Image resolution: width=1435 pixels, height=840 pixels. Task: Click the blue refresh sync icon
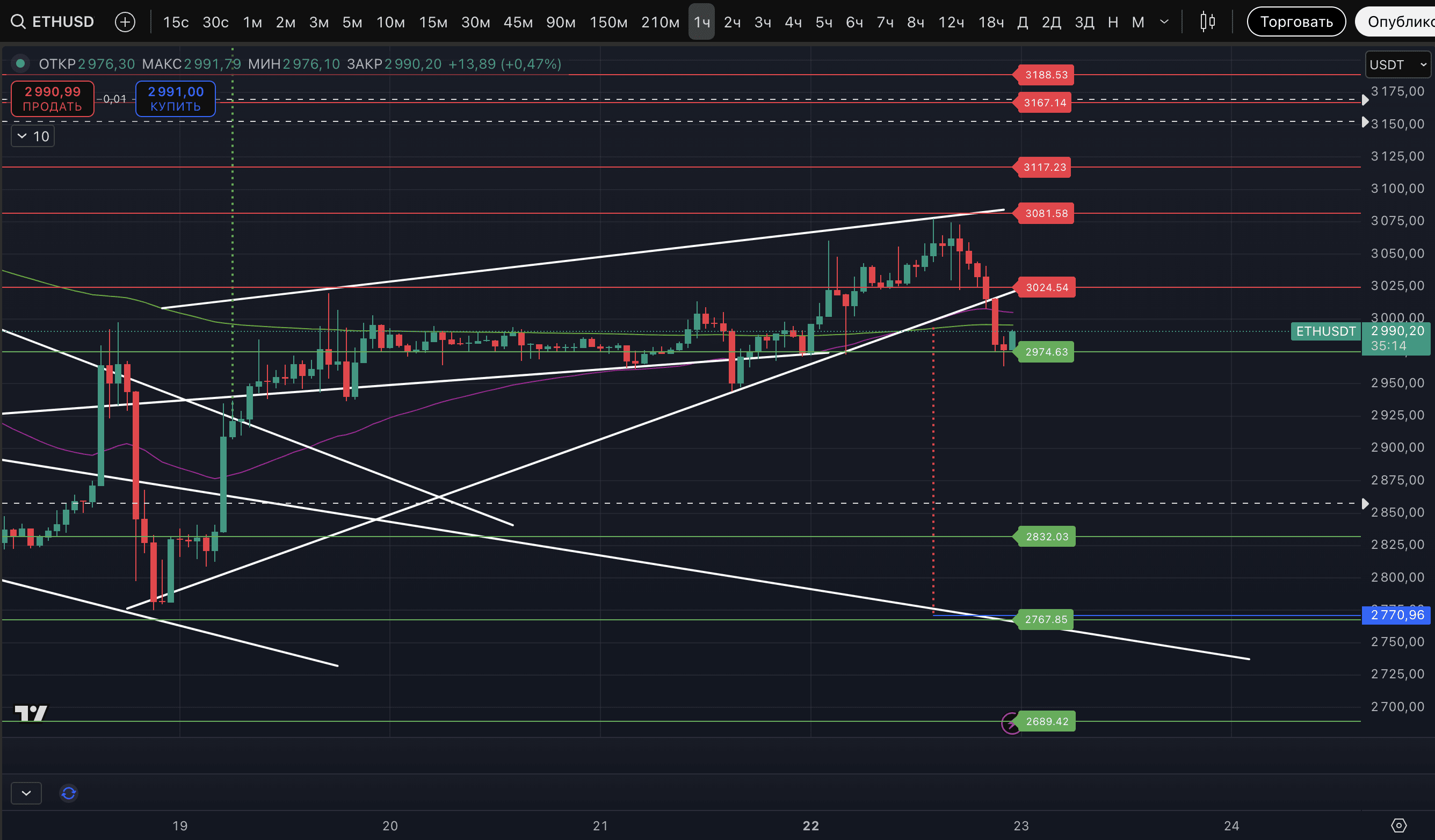point(69,793)
